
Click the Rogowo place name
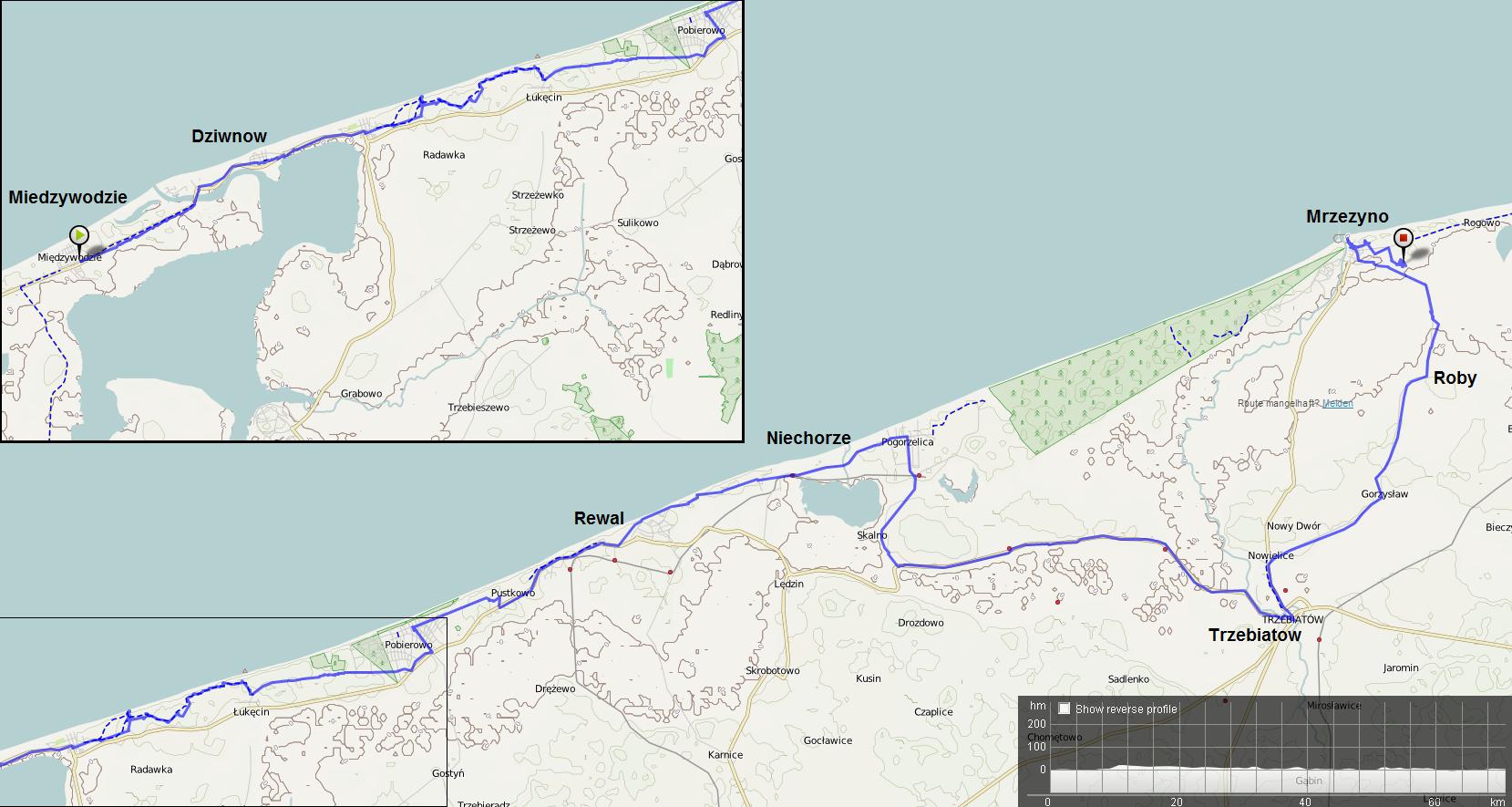[1481, 222]
